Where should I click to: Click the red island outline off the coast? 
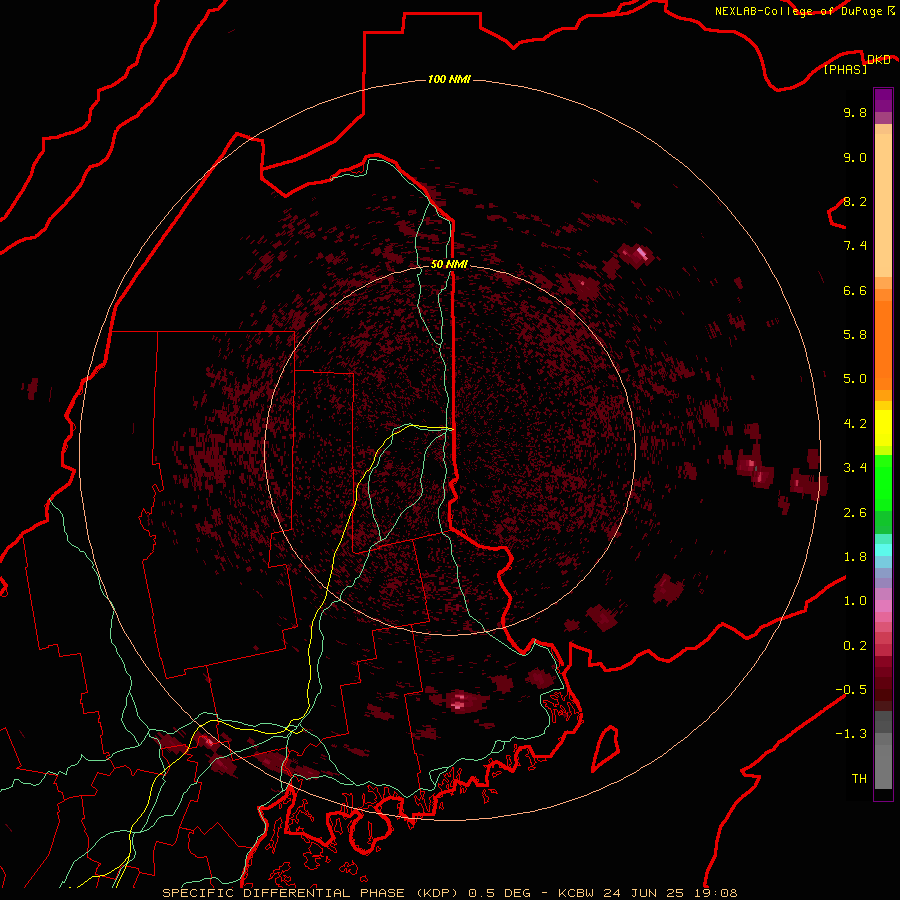pyautogui.click(x=606, y=748)
